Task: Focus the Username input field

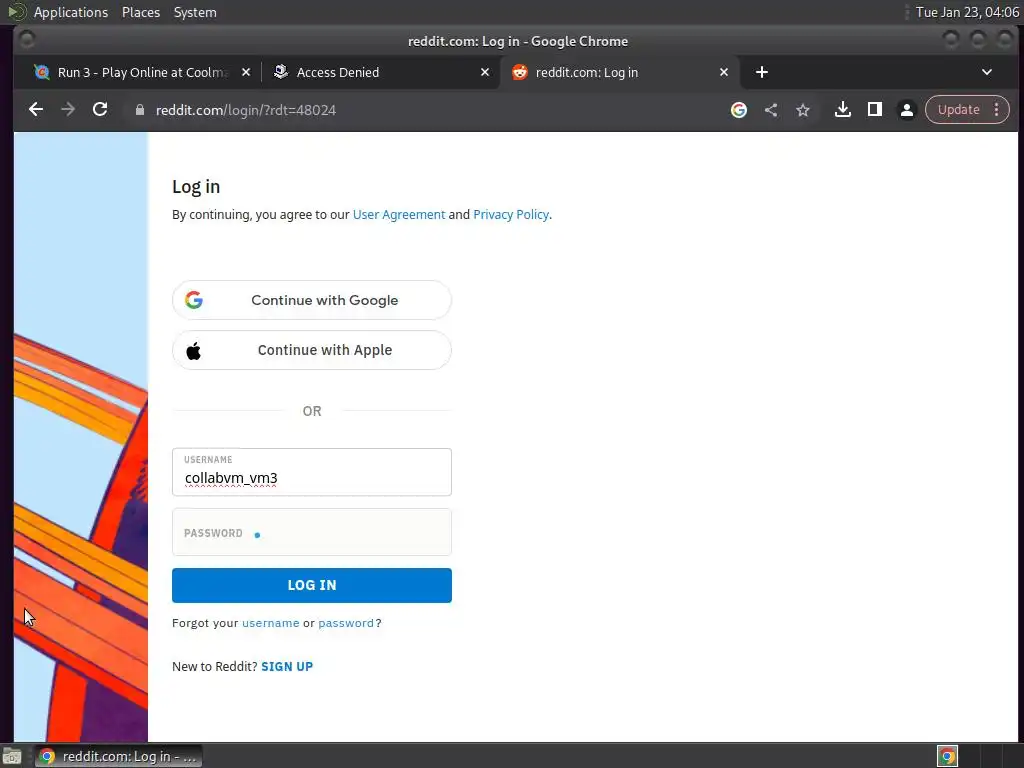Action: click(312, 472)
